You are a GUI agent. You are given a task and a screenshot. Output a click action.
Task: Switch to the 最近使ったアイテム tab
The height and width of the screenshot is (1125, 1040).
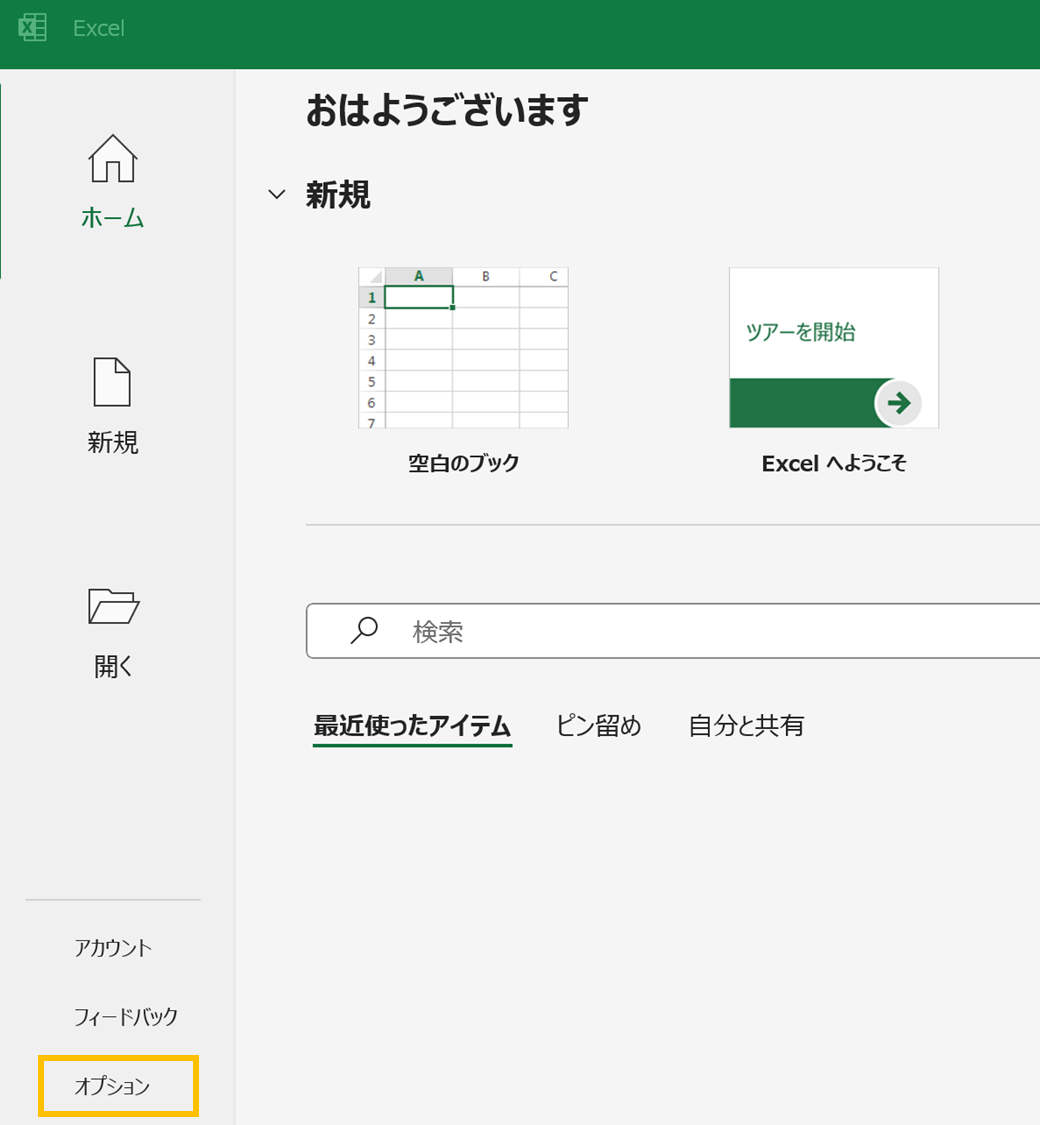click(x=412, y=726)
